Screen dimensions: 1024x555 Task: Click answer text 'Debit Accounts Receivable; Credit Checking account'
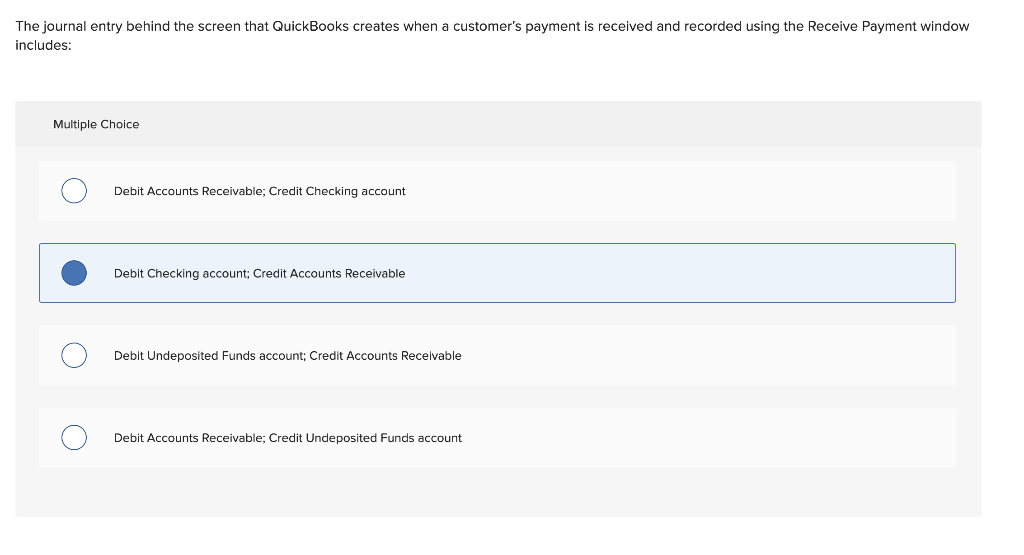(x=259, y=191)
